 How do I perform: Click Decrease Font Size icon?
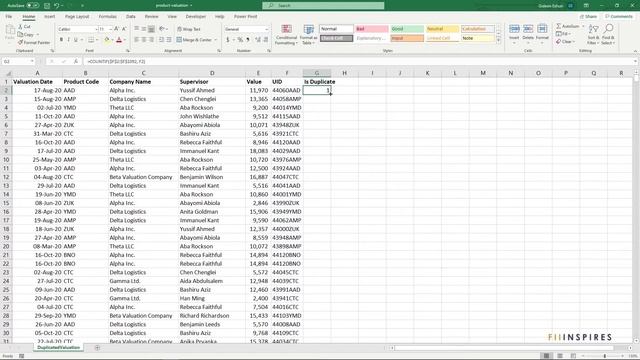click(x=124, y=29)
